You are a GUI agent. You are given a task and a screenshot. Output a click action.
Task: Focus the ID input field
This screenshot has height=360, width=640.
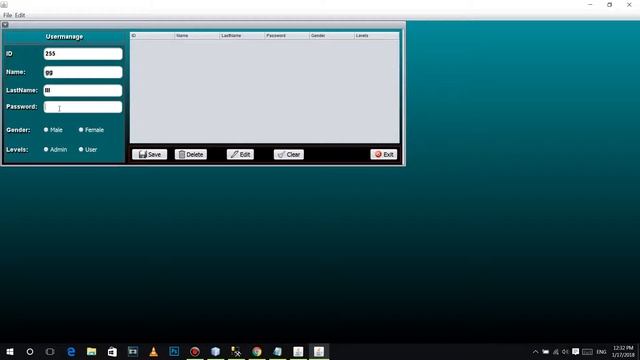pos(83,54)
